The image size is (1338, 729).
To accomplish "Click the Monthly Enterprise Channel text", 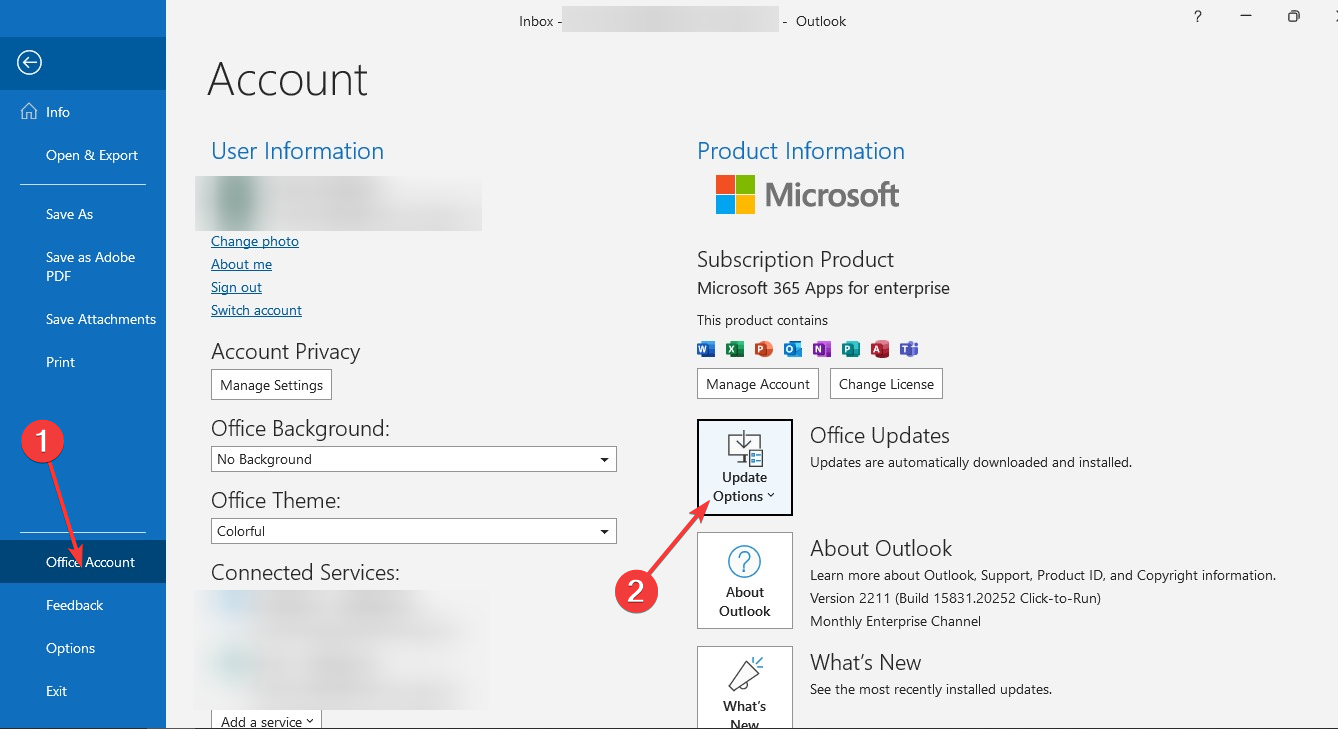I will 895,621.
